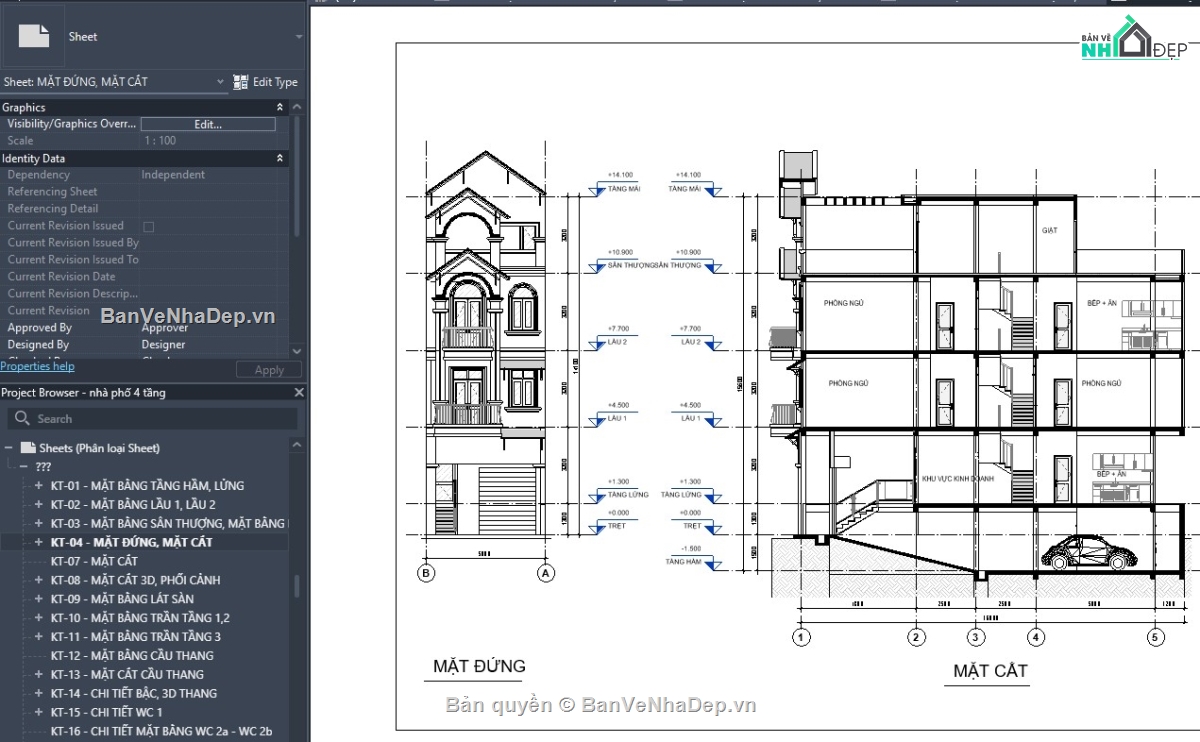Expand the KT-04 MẶT ĐỨNG, MẶT CẮT node
This screenshot has width=1200, height=742.
38,542
